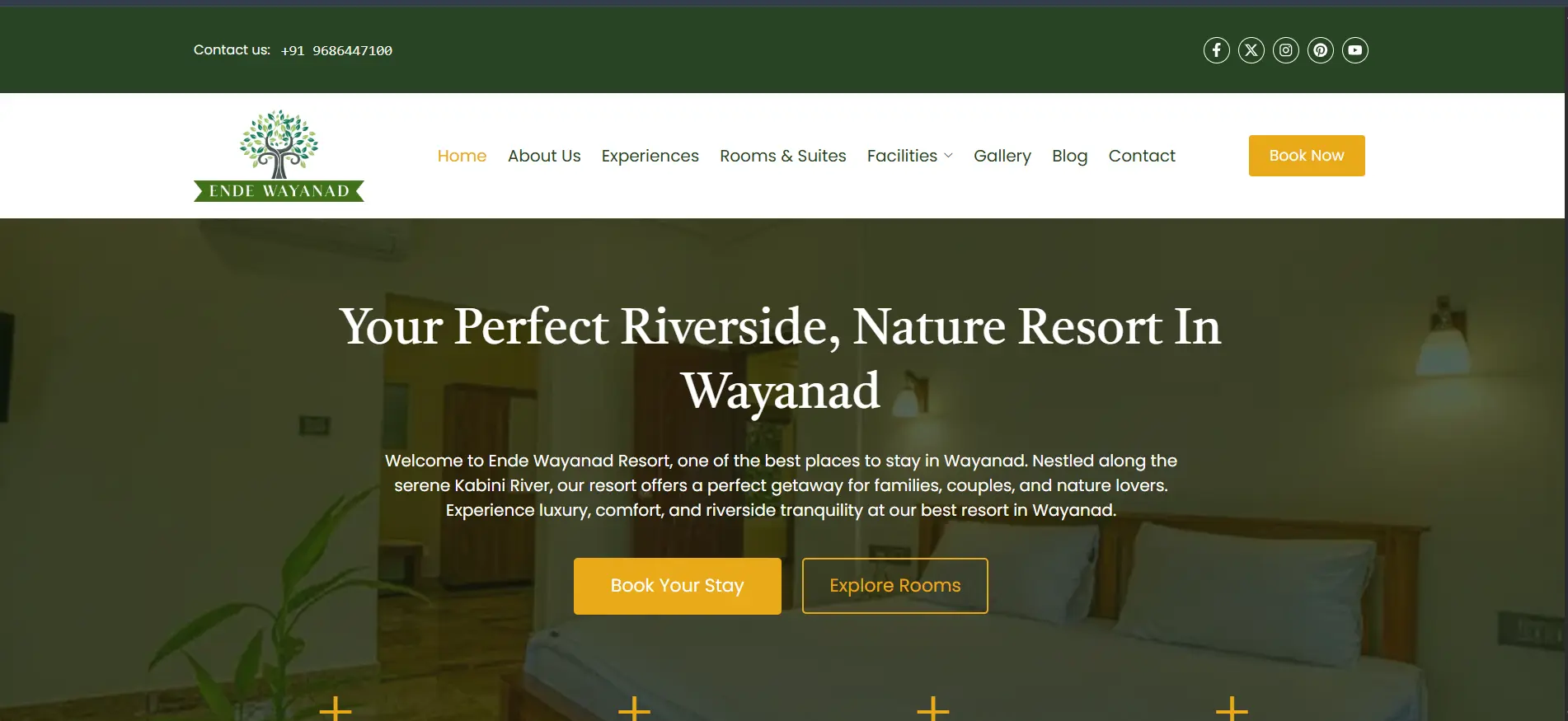This screenshot has width=1568, height=721.
Task: Open Rooms & Suites menu item
Action: click(782, 156)
